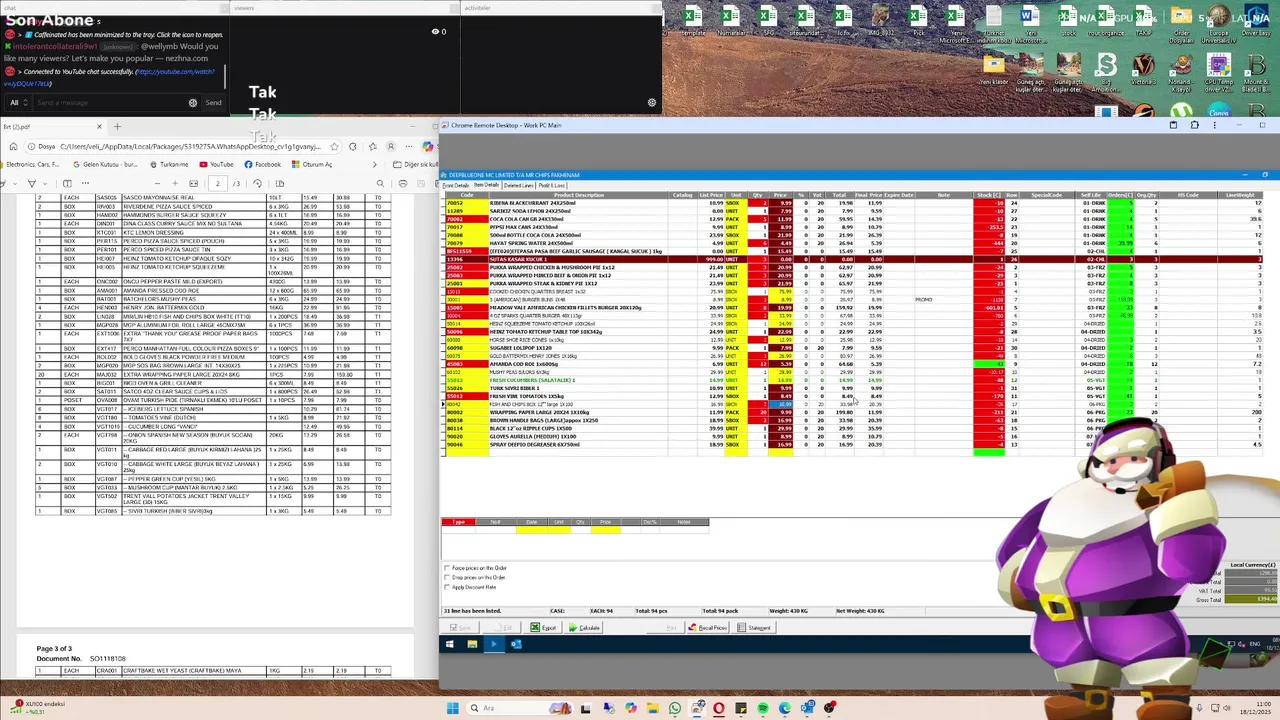Image resolution: width=1280 pixels, height=720 pixels.
Task: Open the template Excel desktop file
Action: 693,22
